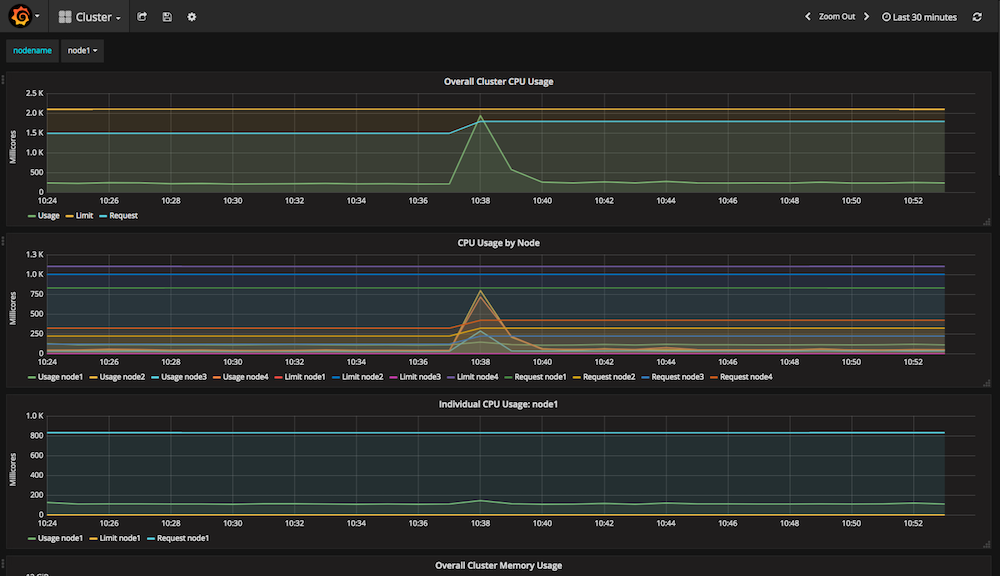Viewport: 1000px width, 576px height.
Task: Expand the node1 variable dropdown
Action: click(82, 50)
